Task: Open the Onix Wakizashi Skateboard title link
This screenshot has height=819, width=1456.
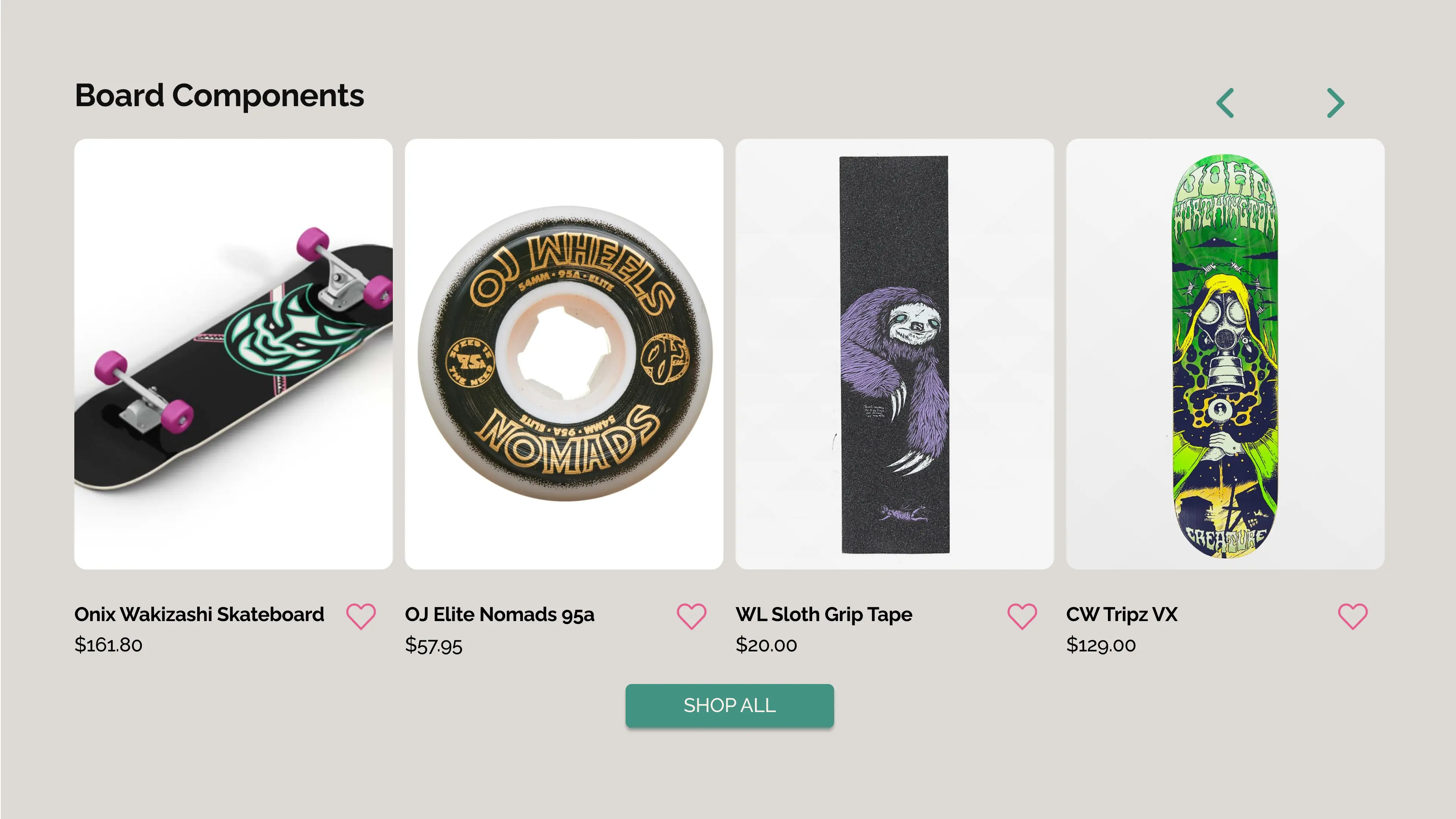Action: [x=199, y=614]
